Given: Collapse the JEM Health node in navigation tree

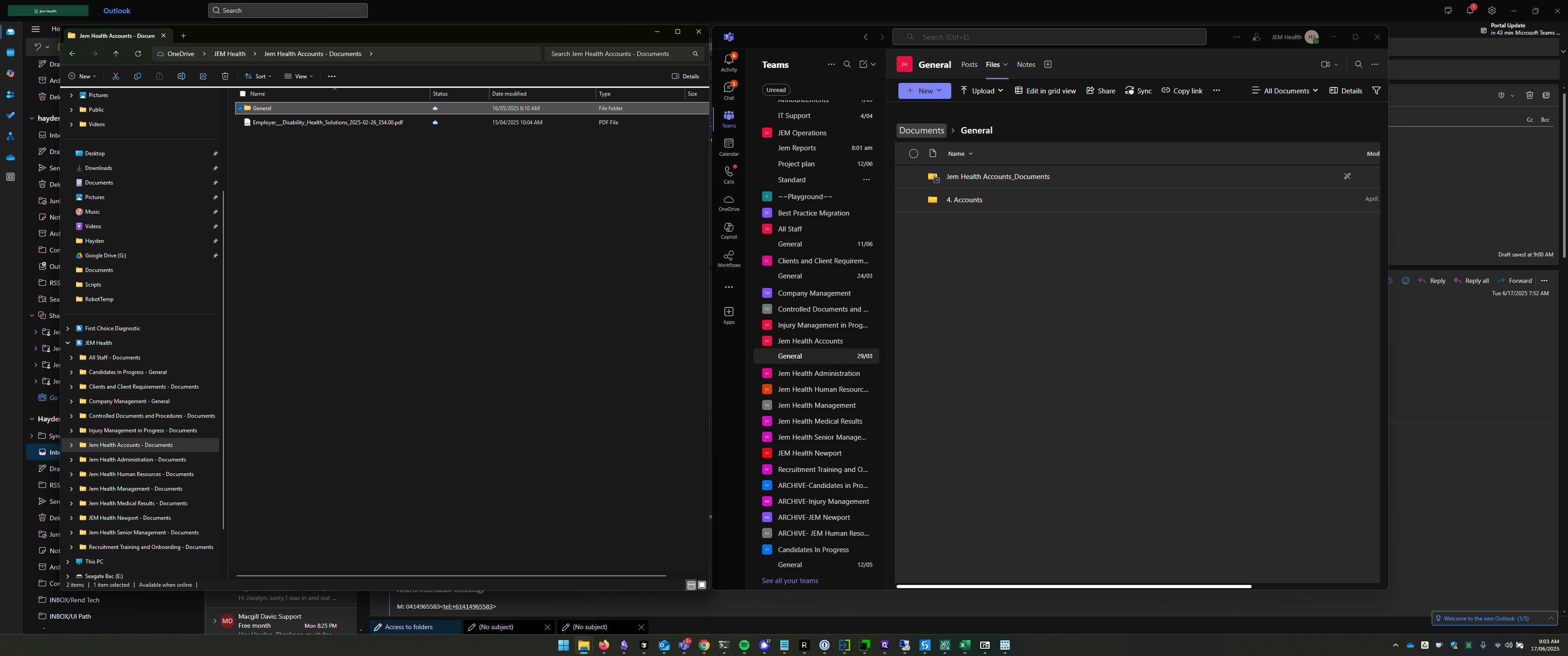Looking at the screenshot, I should (67, 343).
